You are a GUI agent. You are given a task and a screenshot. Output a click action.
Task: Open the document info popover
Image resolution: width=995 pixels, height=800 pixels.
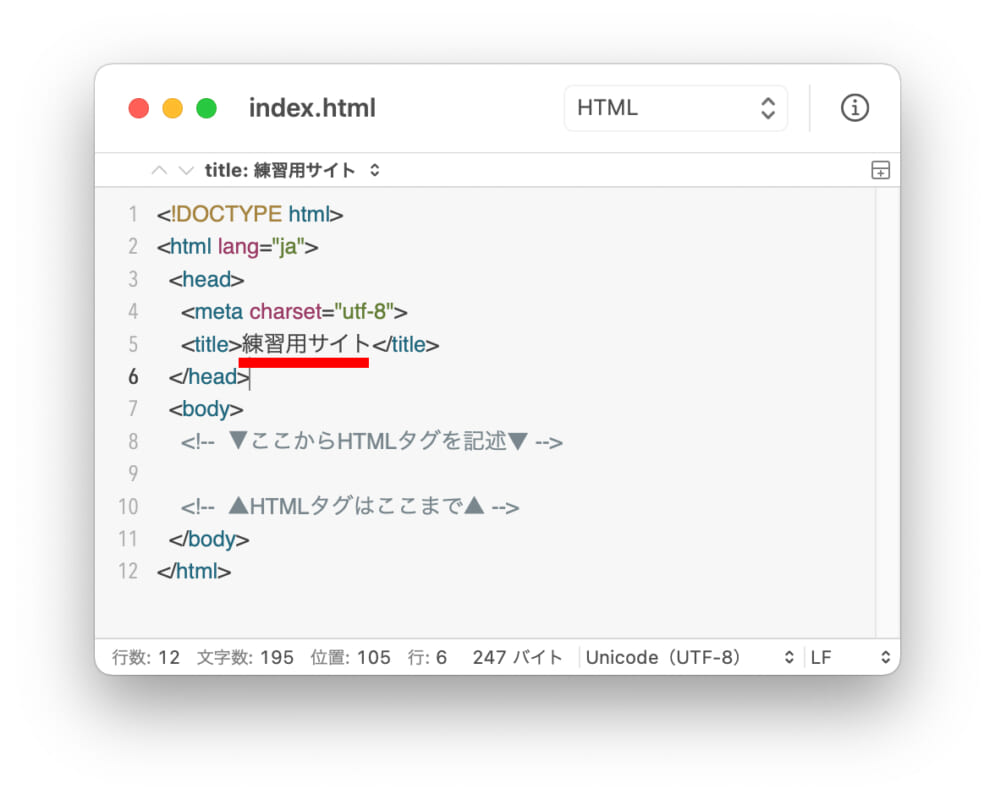pos(854,108)
